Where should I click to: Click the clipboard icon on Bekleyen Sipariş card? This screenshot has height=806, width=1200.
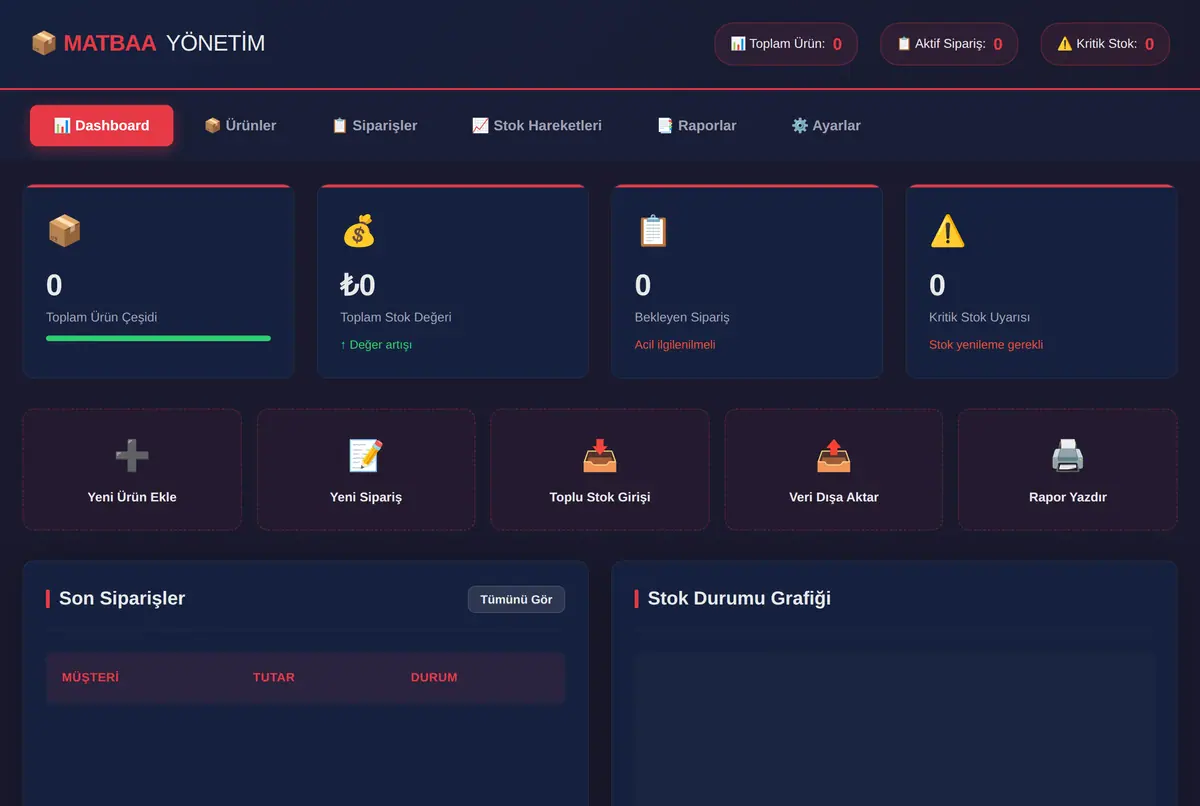point(653,231)
